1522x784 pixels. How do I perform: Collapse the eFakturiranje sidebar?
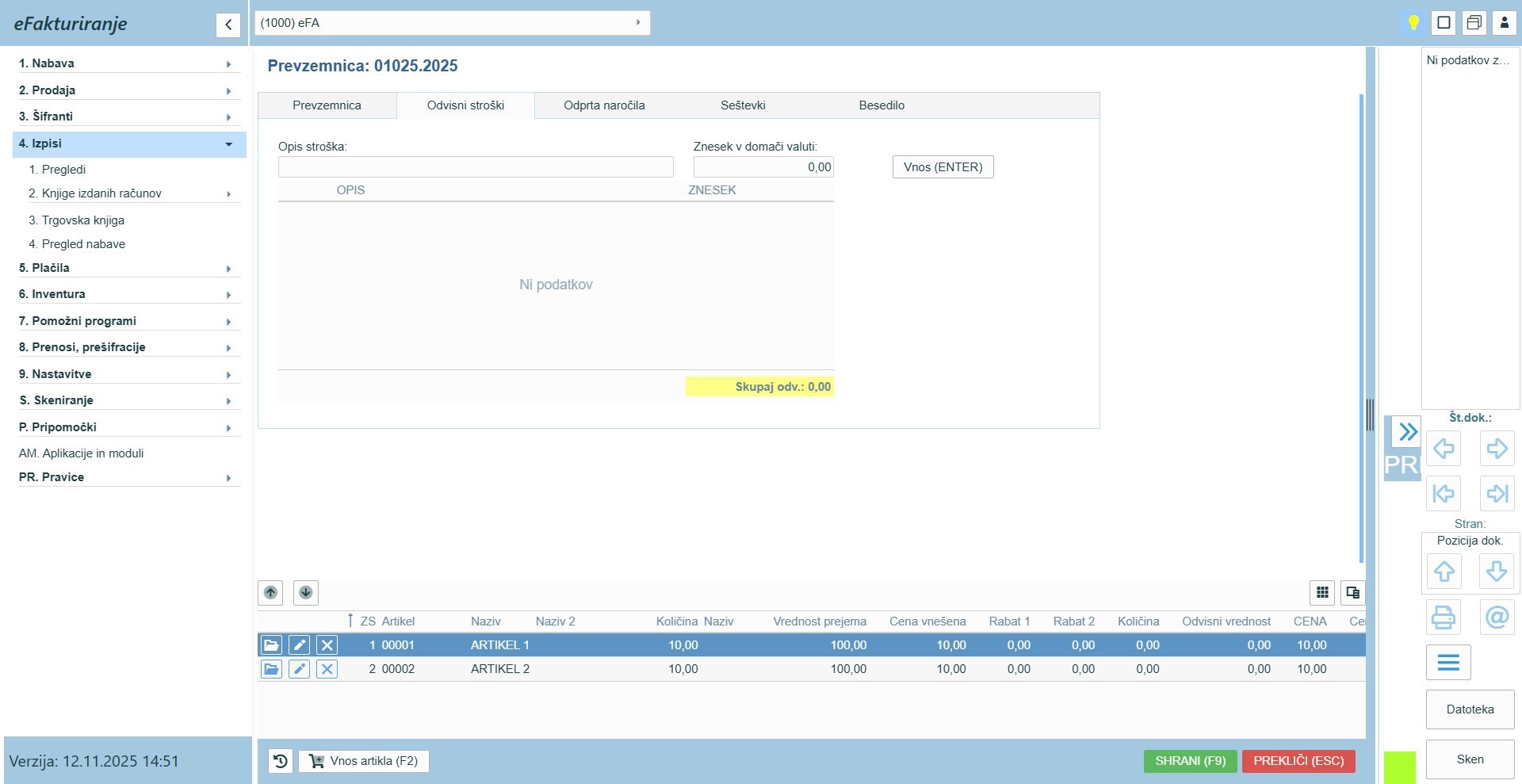(x=228, y=25)
